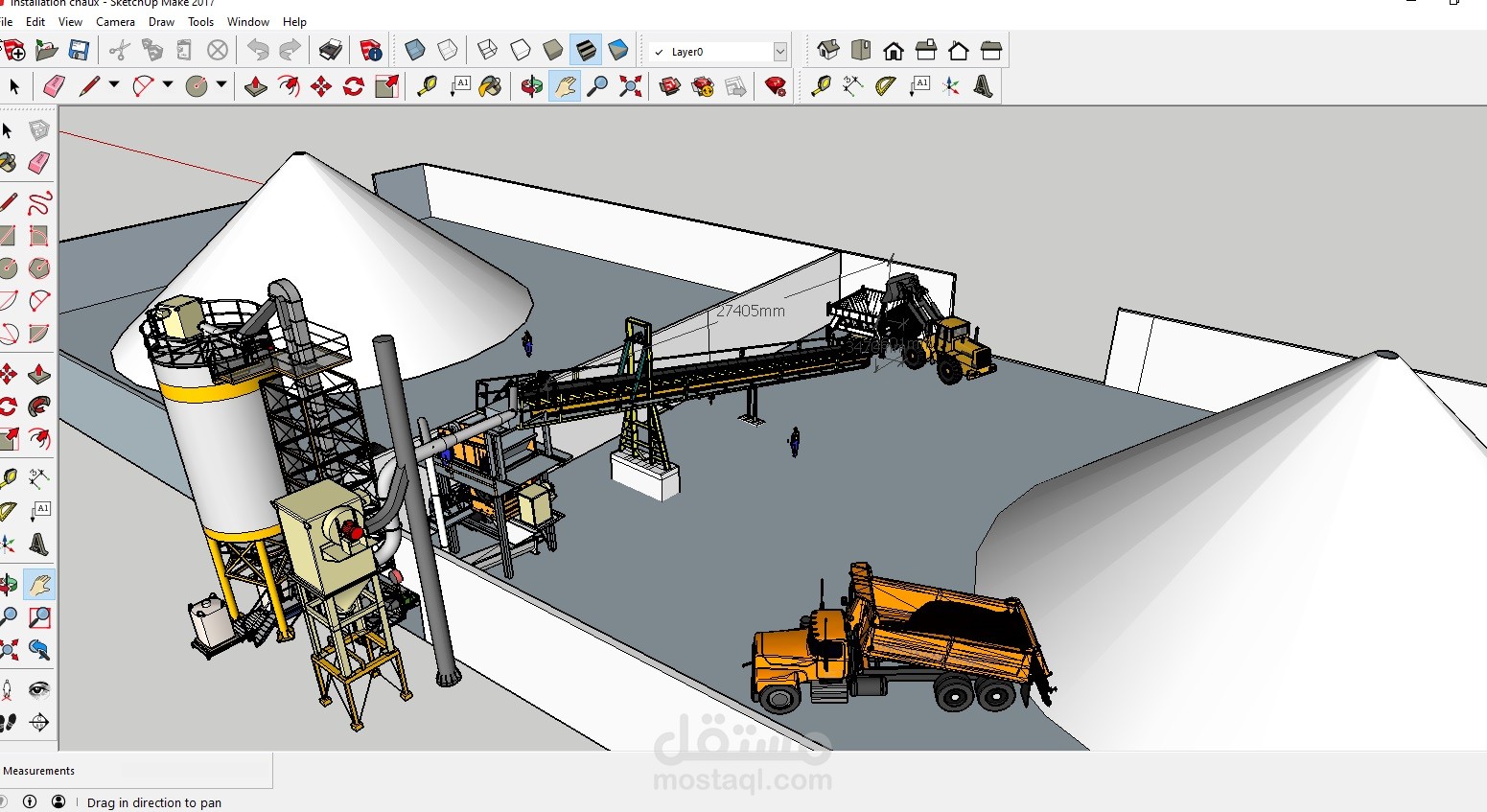Select the Paint Bucket in top toolbar

click(x=490, y=86)
